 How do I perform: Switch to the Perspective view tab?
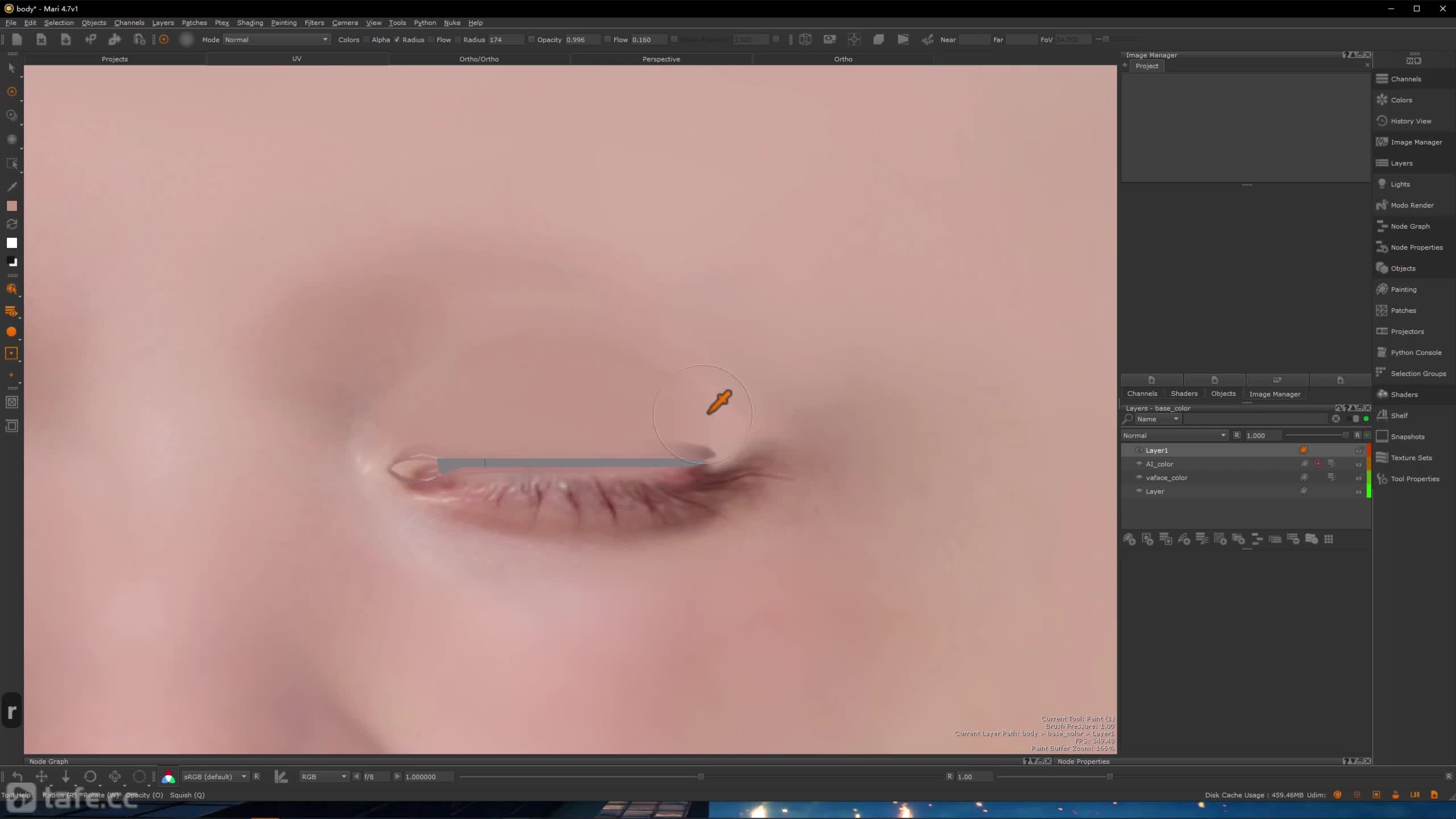click(x=661, y=59)
